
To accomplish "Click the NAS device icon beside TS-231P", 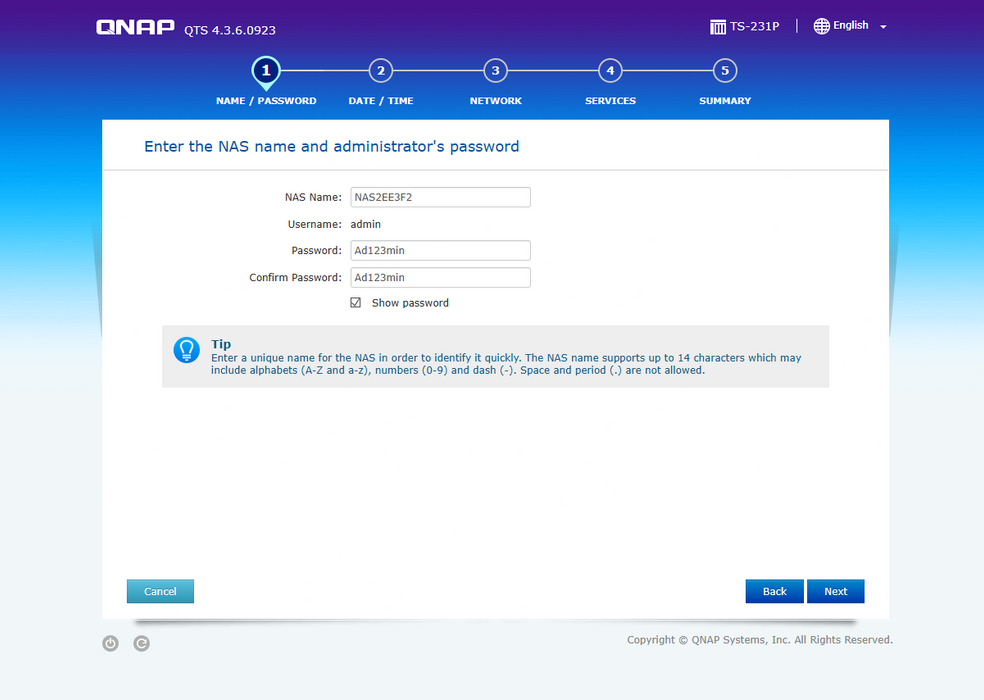I will 718,27.
